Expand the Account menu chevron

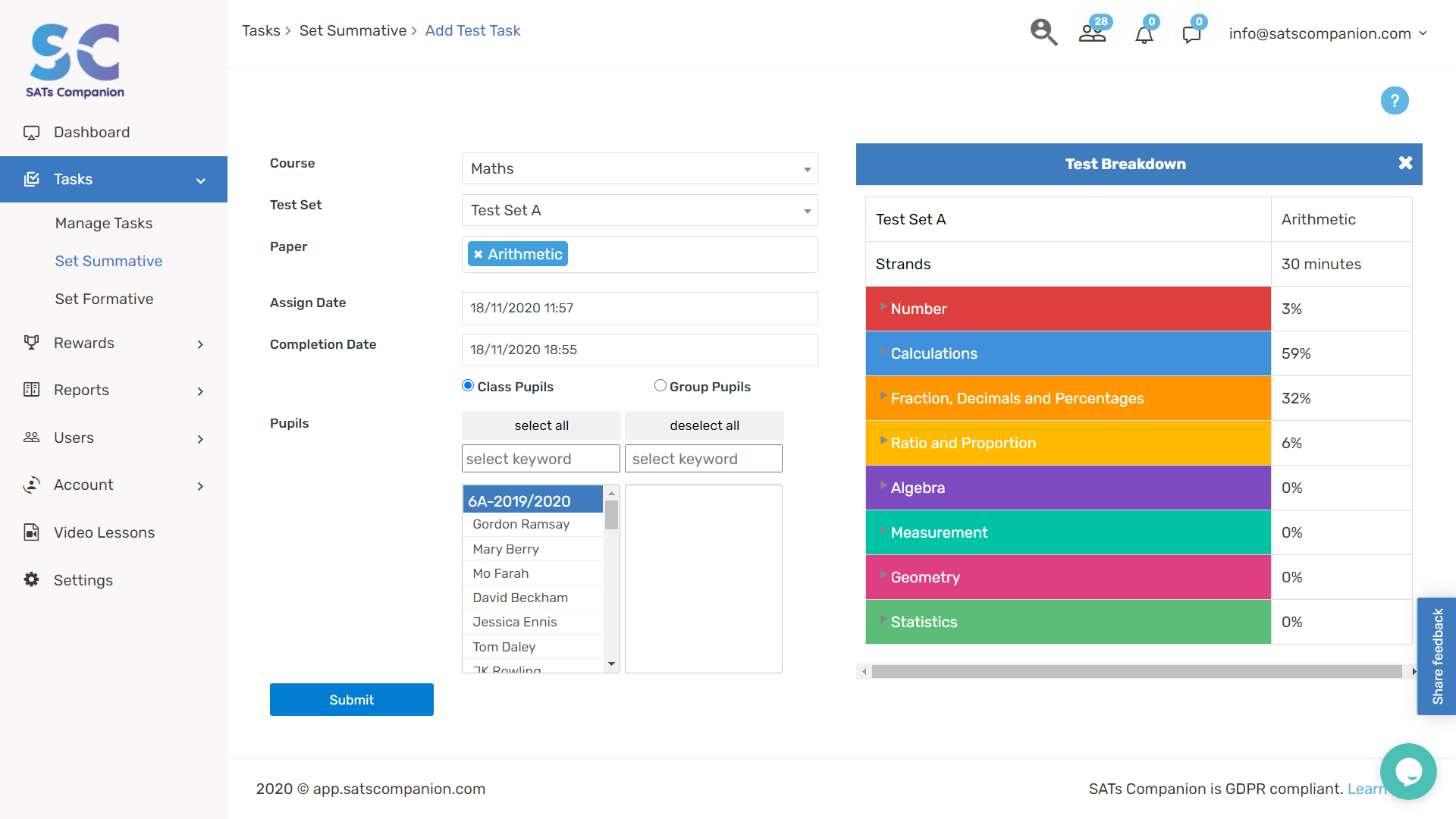(200, 486)
